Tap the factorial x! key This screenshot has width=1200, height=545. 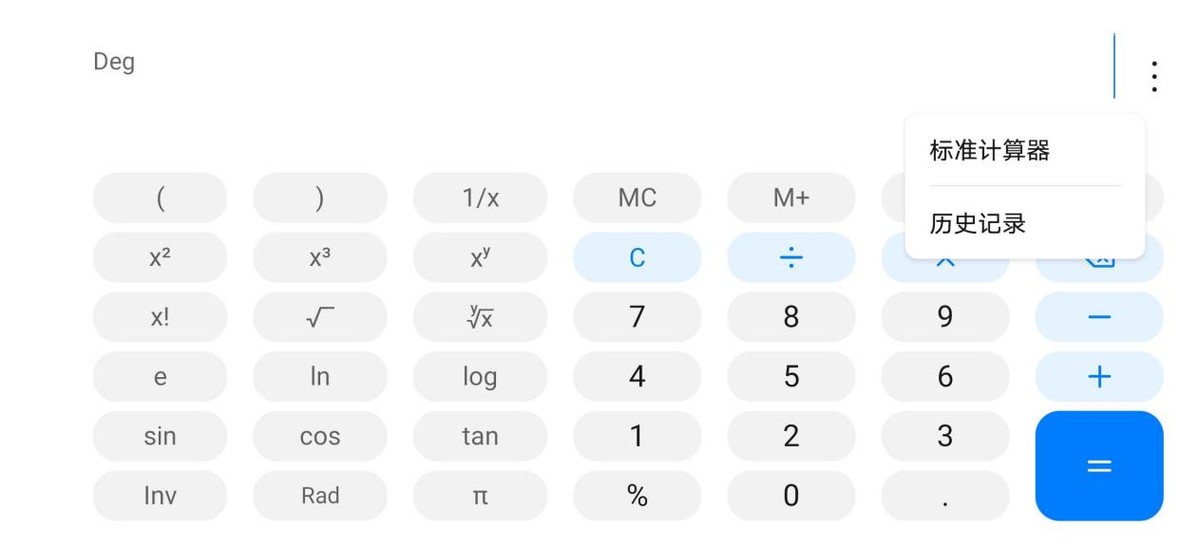160,317
